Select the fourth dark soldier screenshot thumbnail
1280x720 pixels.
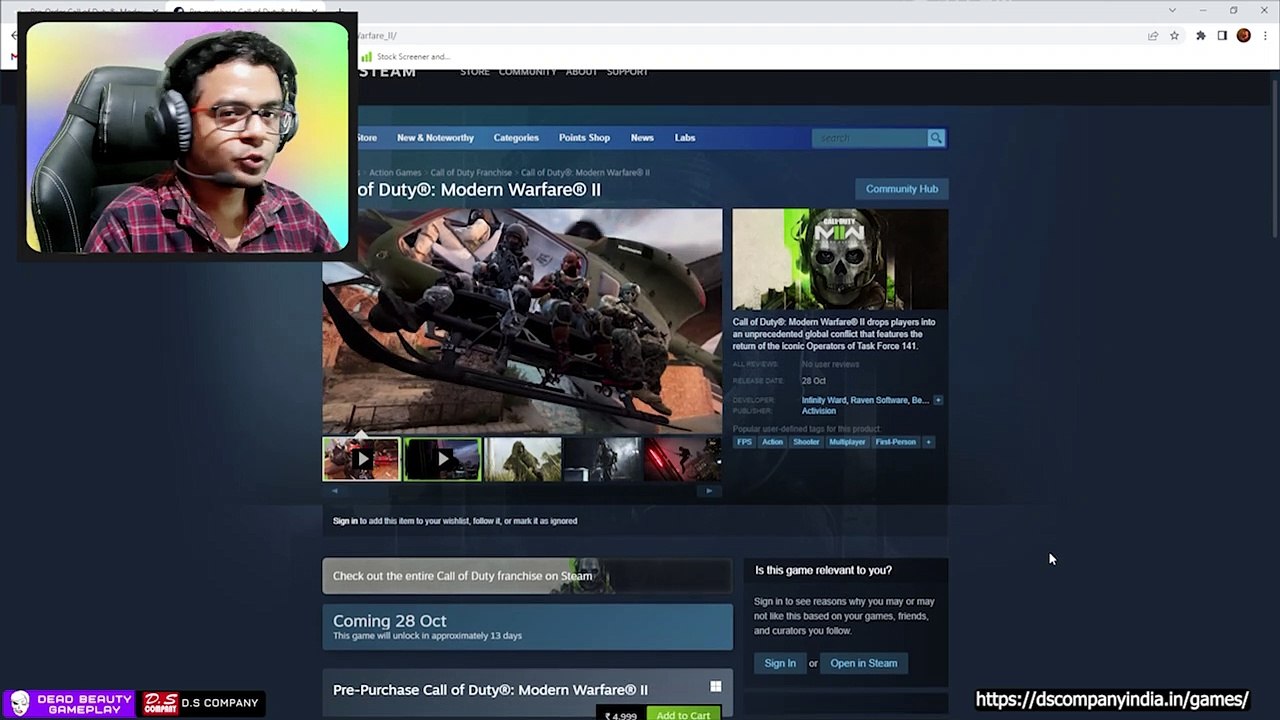(x=602, y=459)
